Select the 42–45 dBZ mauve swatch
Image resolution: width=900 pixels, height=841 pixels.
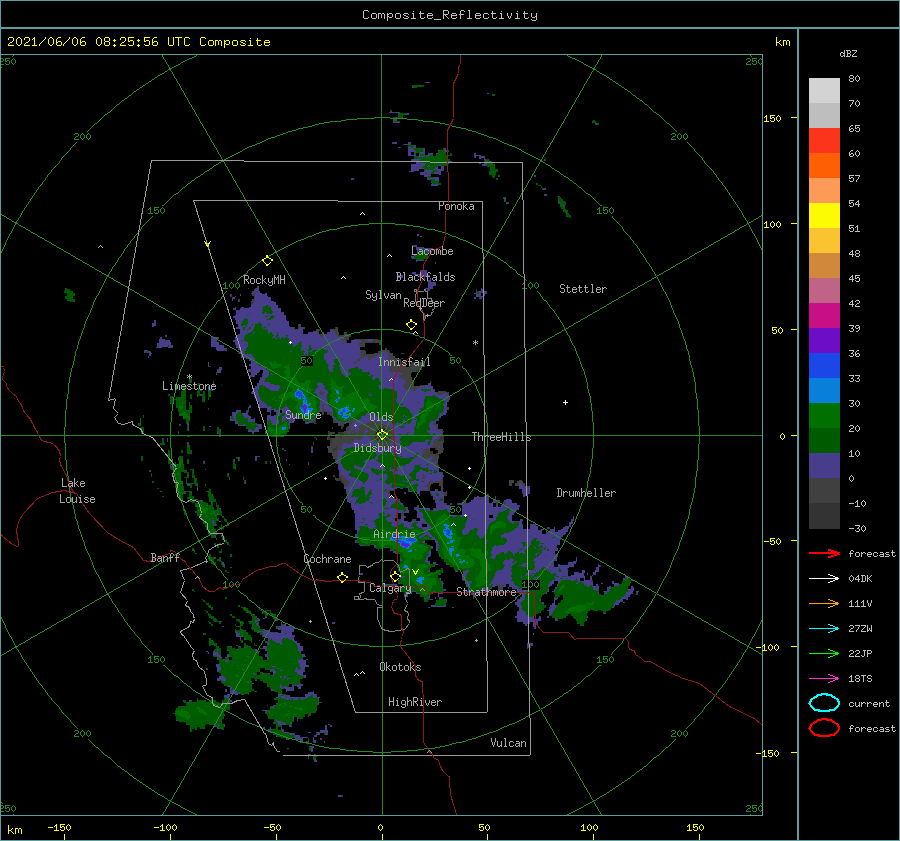824,290
